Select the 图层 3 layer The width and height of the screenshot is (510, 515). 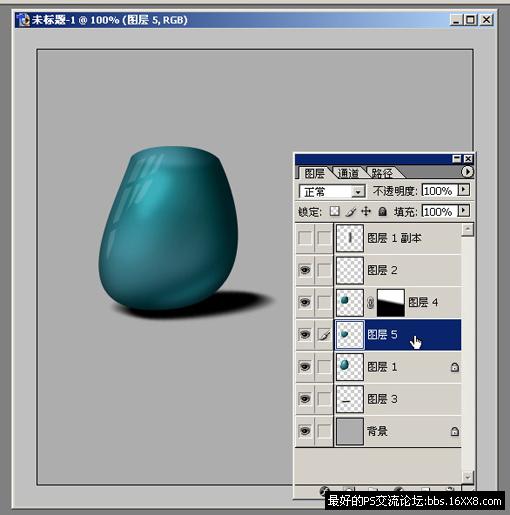coord(398,399)
